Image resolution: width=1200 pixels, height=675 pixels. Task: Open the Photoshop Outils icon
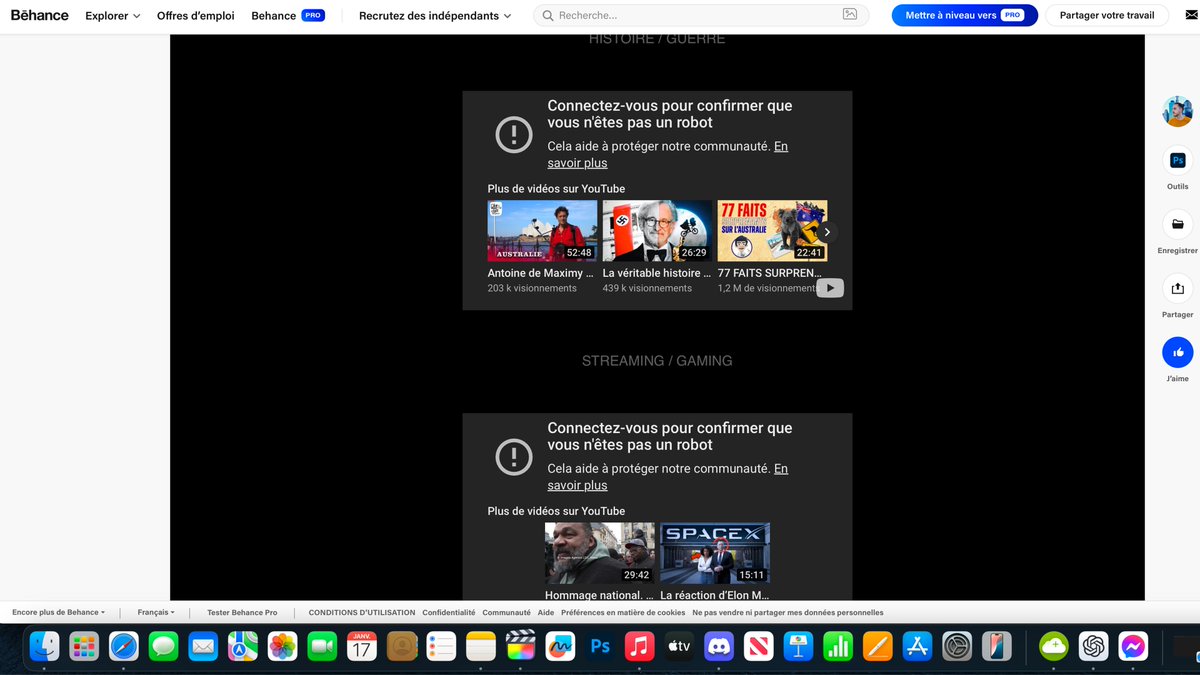coord(1177,160)
